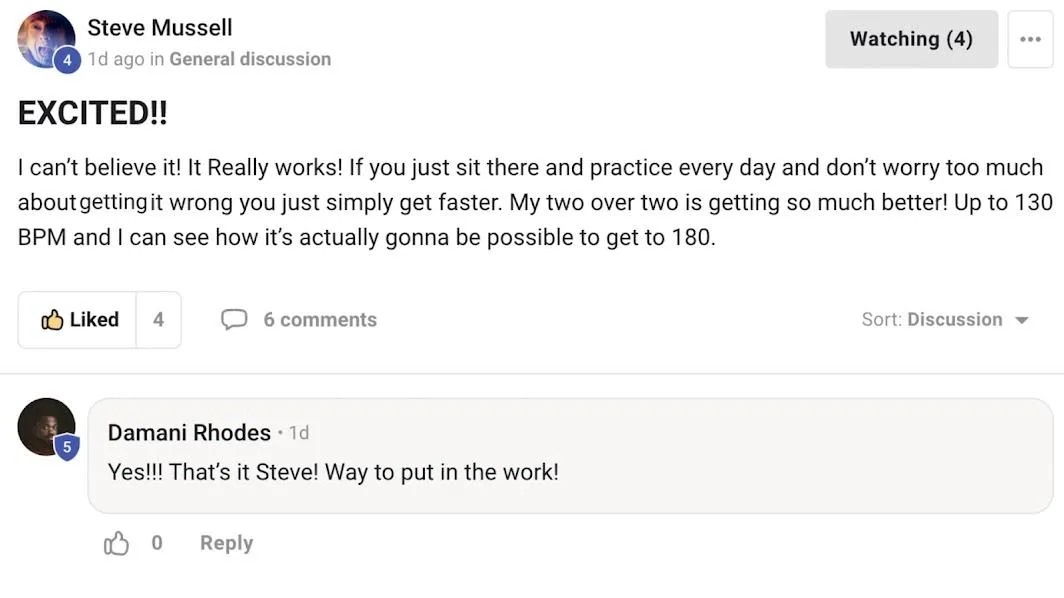Like Damani Rhodes' comment with thumbs-up
1064x598 pixels.
(x=116, y=543)
